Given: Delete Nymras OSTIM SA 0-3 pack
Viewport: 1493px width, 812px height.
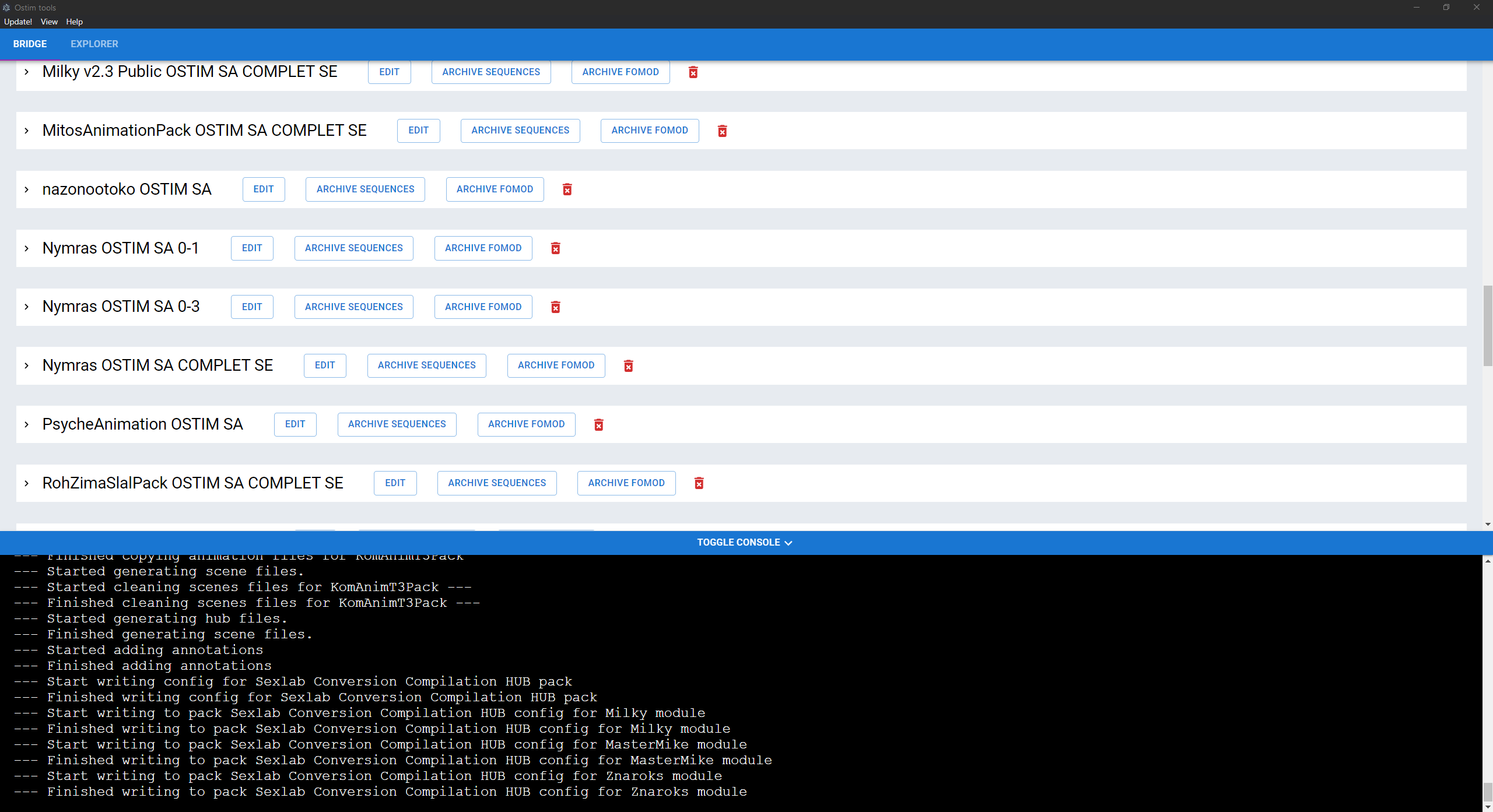Looking at the screenshot, I should [555, 307].
